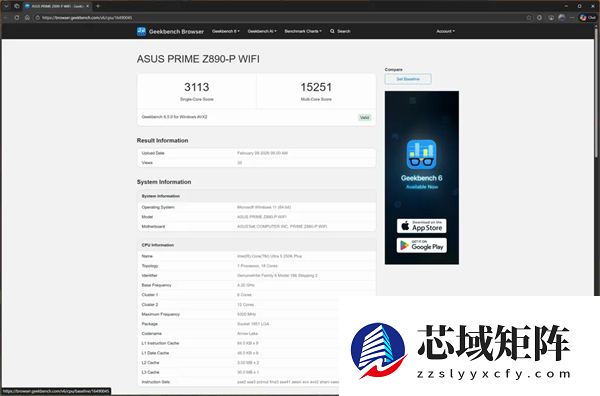This screenshot has width=600, height=396.
Task: Click the Operating System value
Action: click(x=264, y=207)
